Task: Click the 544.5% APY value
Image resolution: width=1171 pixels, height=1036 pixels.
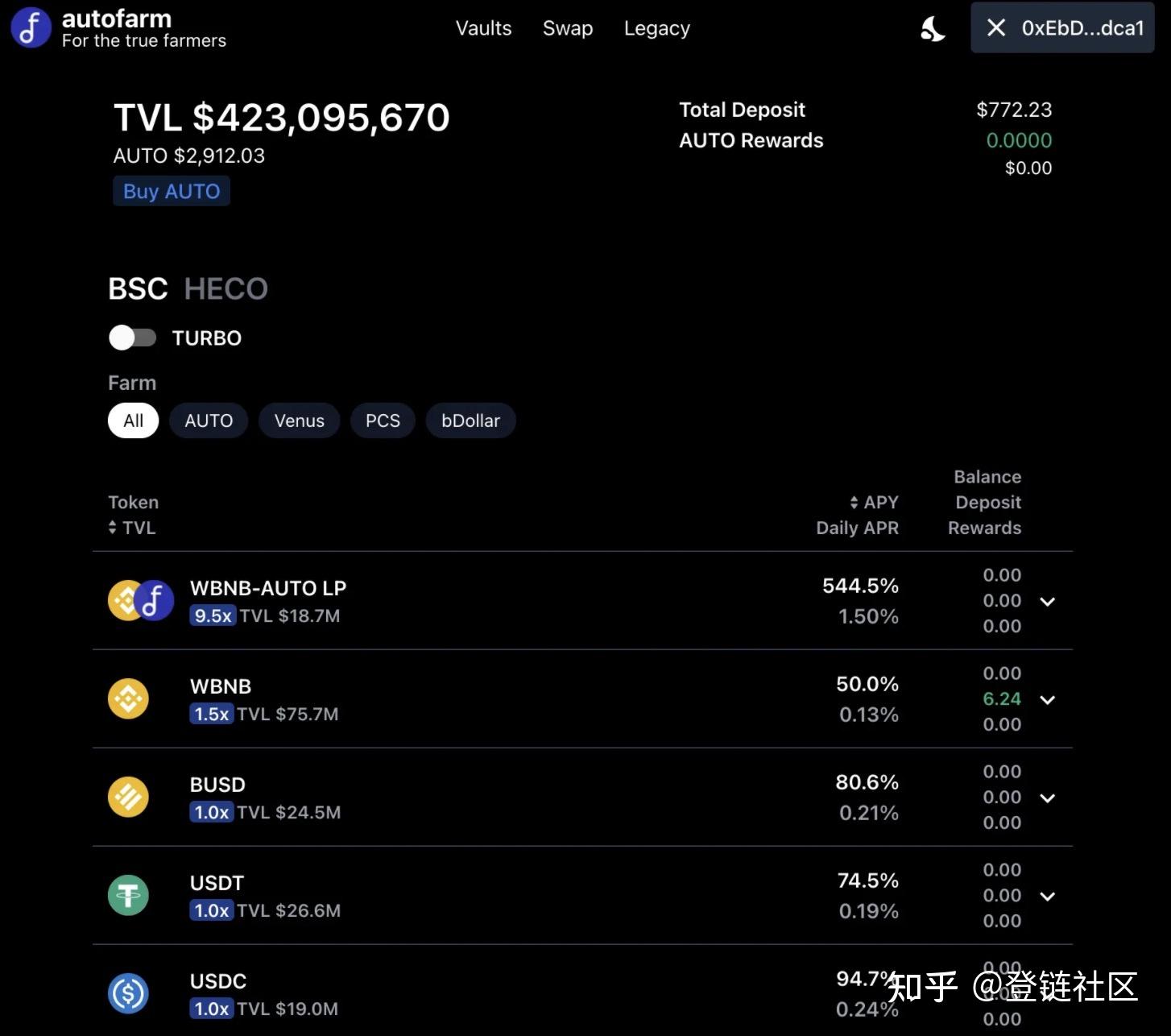Action: (860, 586)
